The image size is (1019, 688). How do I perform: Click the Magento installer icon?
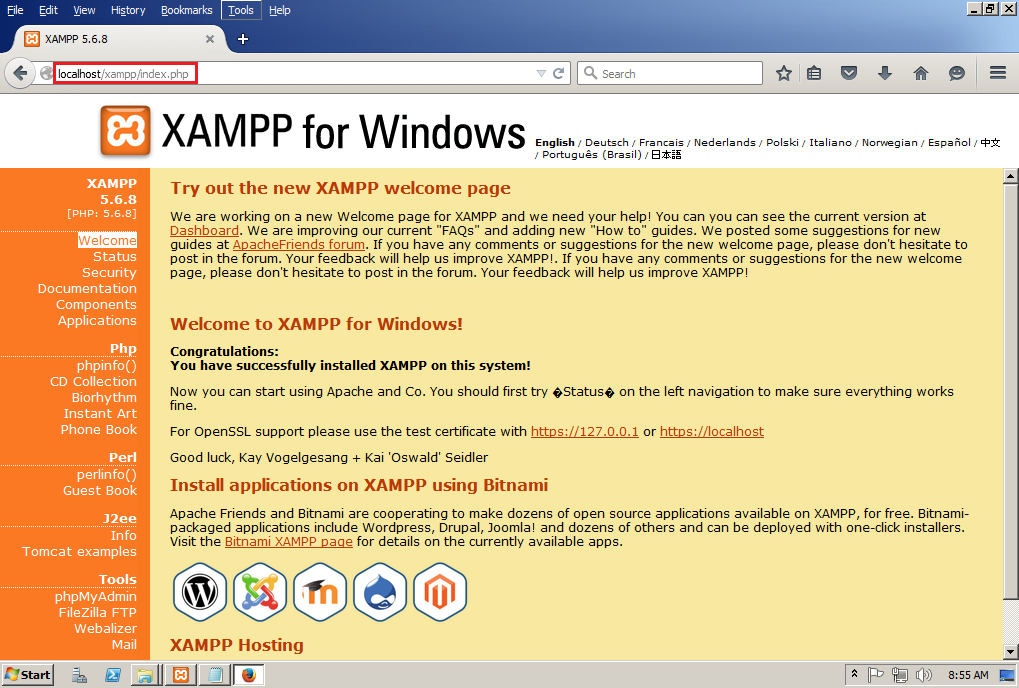pos(440,592)
